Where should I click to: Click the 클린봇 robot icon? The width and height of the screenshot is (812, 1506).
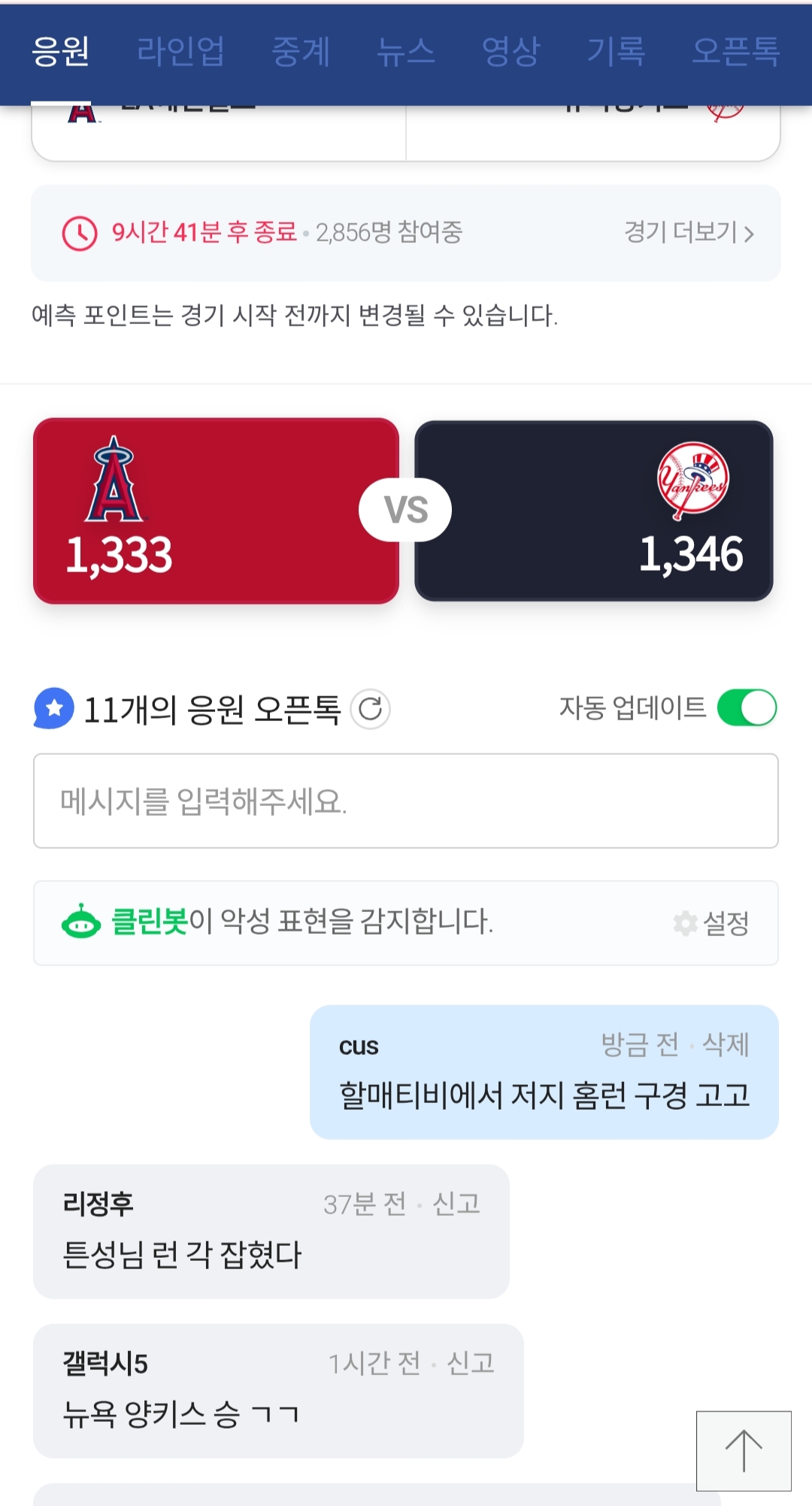tap(80, 922)
